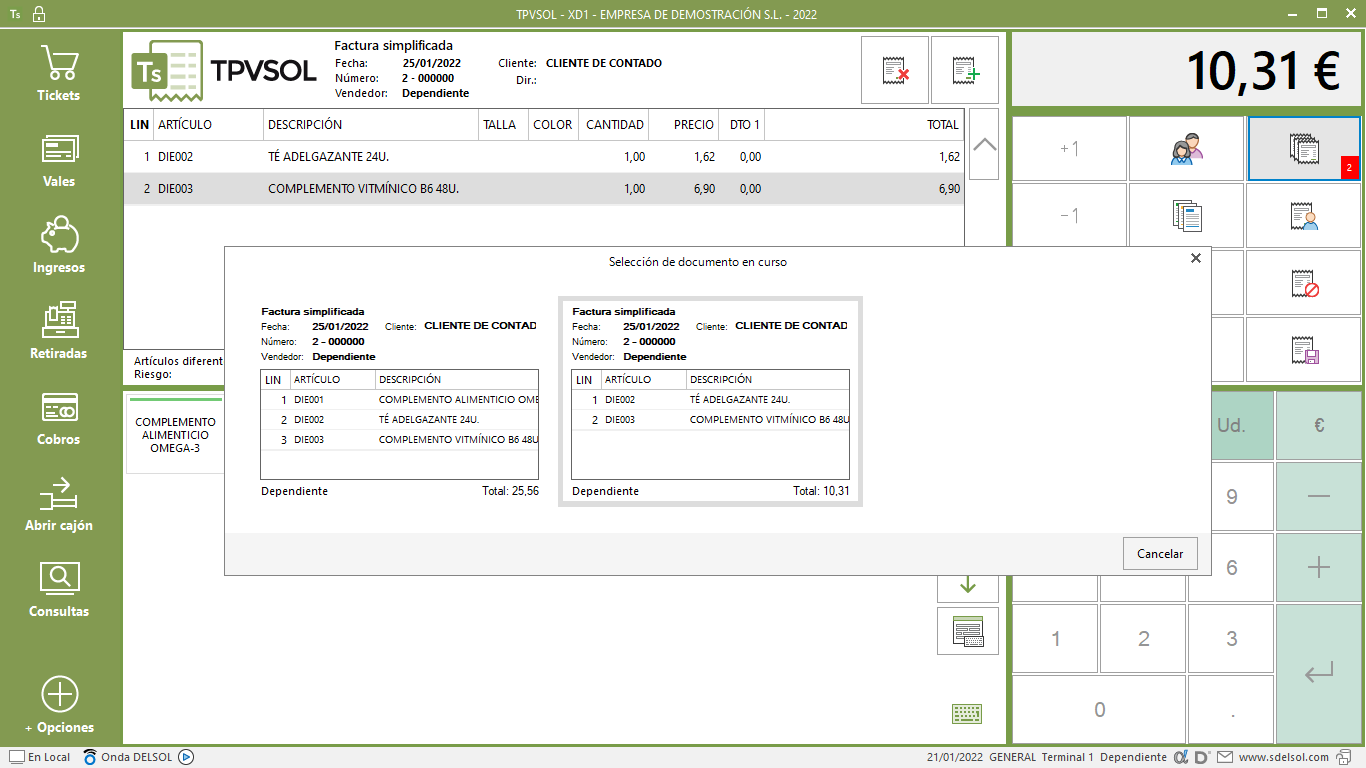Image resolution: width=1366 pixels, height=768 pixels.
Task: Click Onda DELSOL radio icon
Action: 90,757
